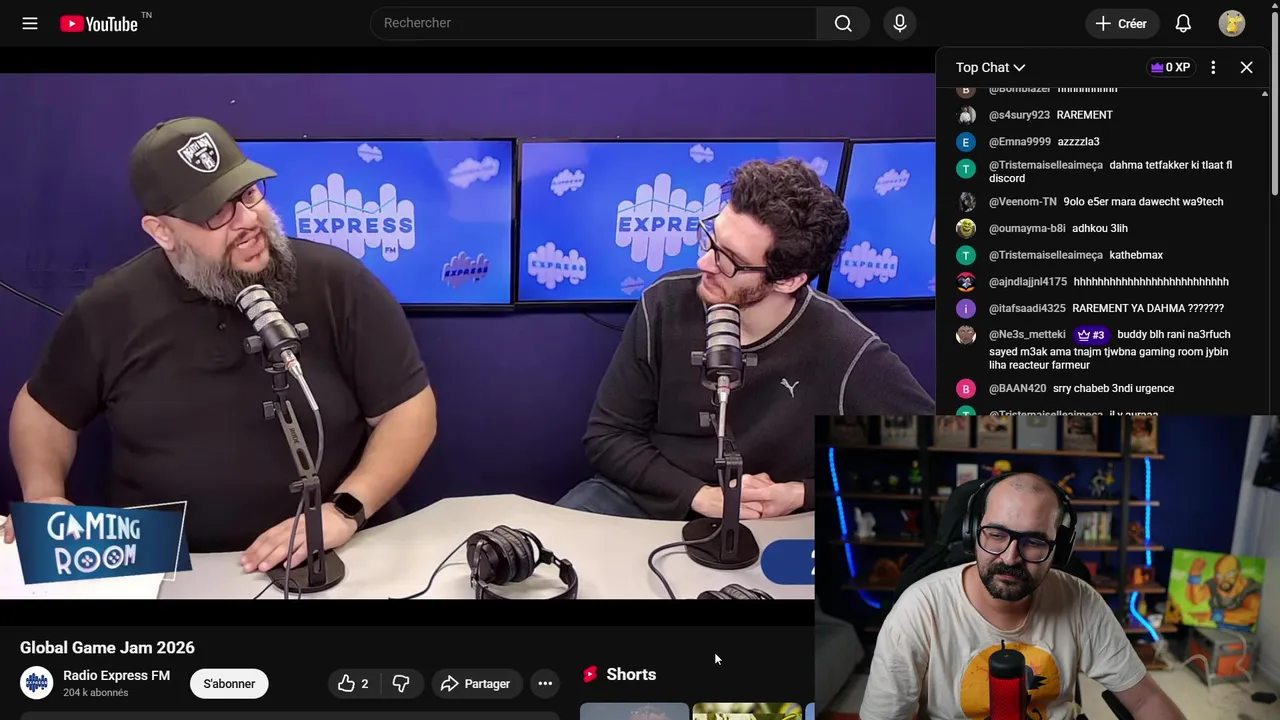Click the @itafsaadi4325 username
The width and height of the screenshot is (1280, 720).
(1027, 308)
